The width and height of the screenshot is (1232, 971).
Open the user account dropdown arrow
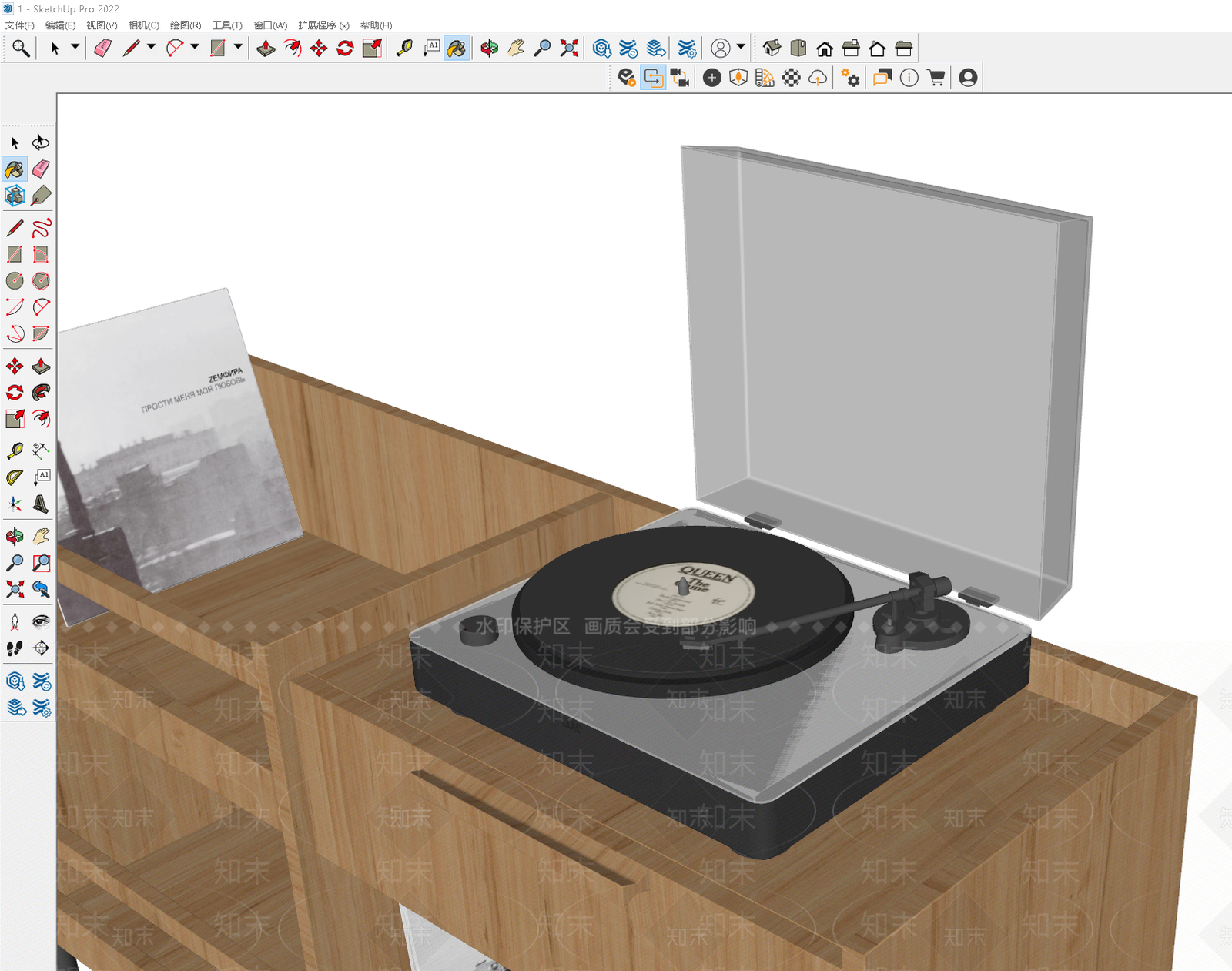coord(741,47)
